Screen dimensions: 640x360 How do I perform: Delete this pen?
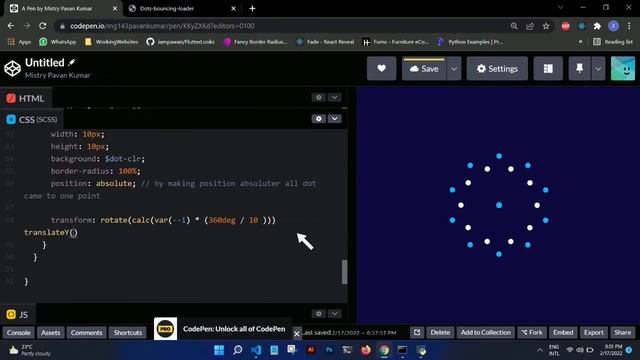click(x=440, y=333)
